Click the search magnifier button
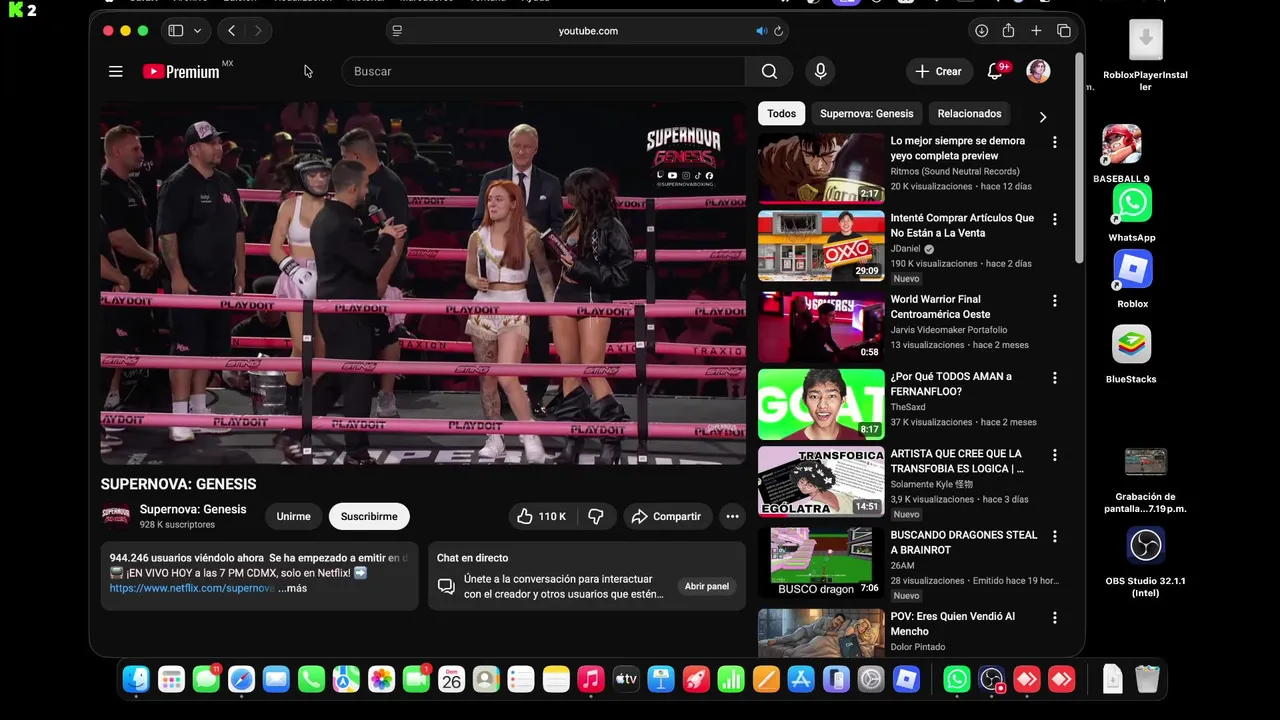The width and height of the screenshot is (1280, 720). point(769,71)
